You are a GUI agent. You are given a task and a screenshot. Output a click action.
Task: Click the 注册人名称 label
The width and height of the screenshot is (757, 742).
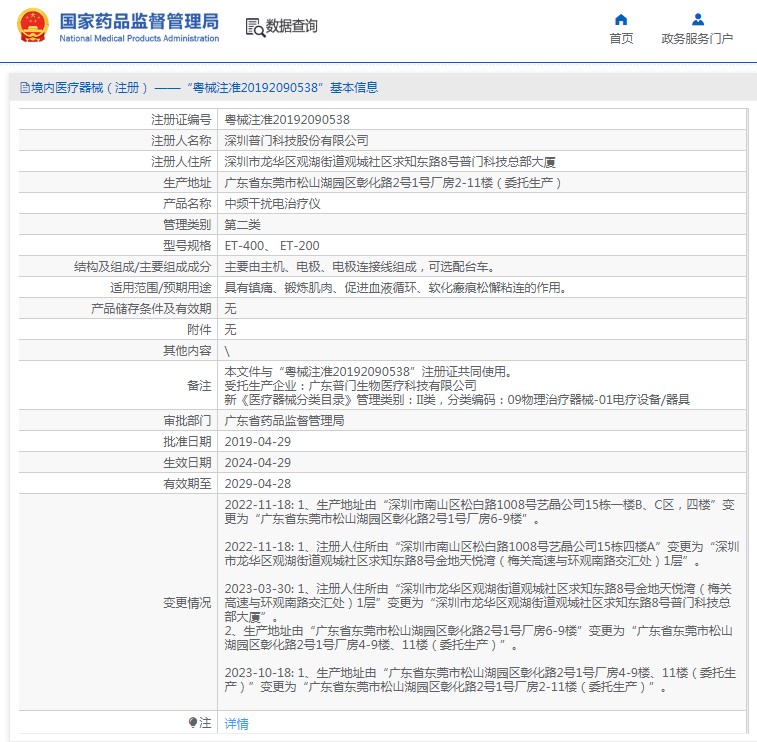[x=181, y=140]
